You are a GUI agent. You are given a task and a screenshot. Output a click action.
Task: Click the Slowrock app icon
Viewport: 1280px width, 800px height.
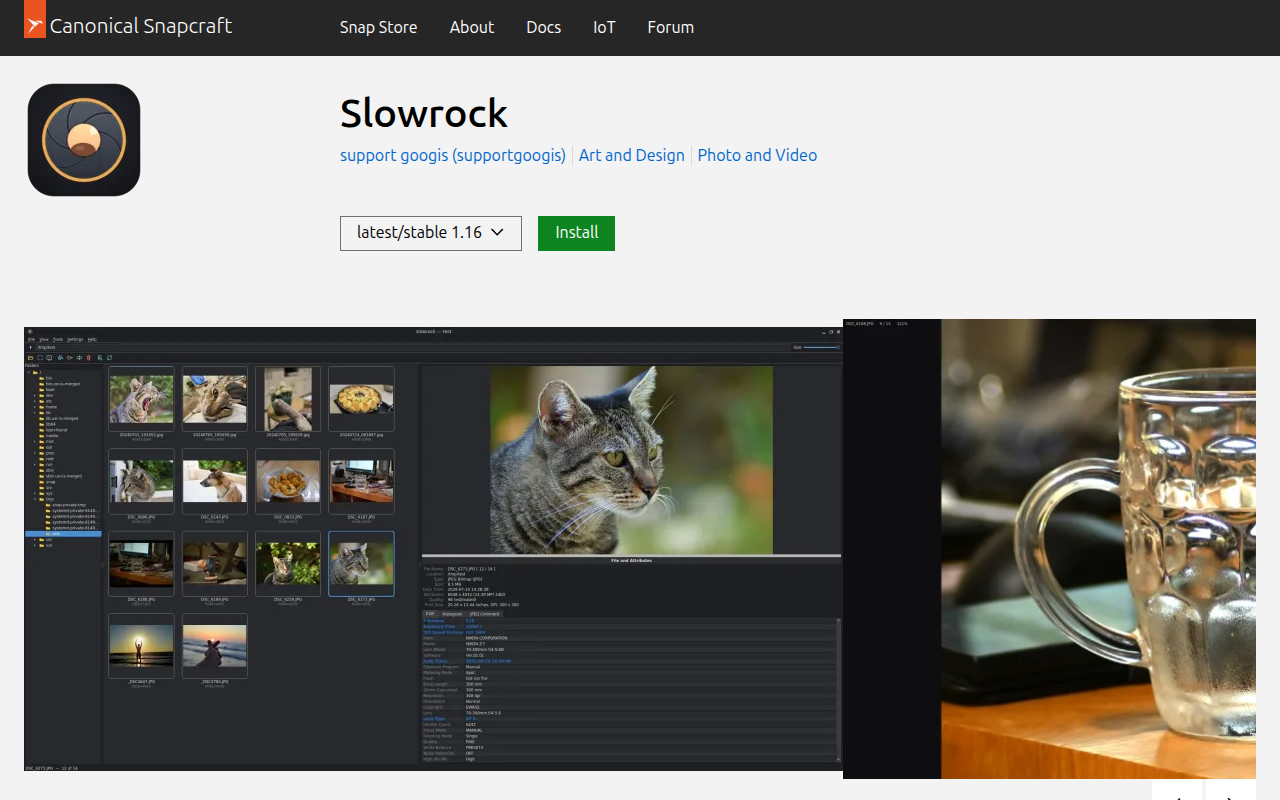[84, 140]
